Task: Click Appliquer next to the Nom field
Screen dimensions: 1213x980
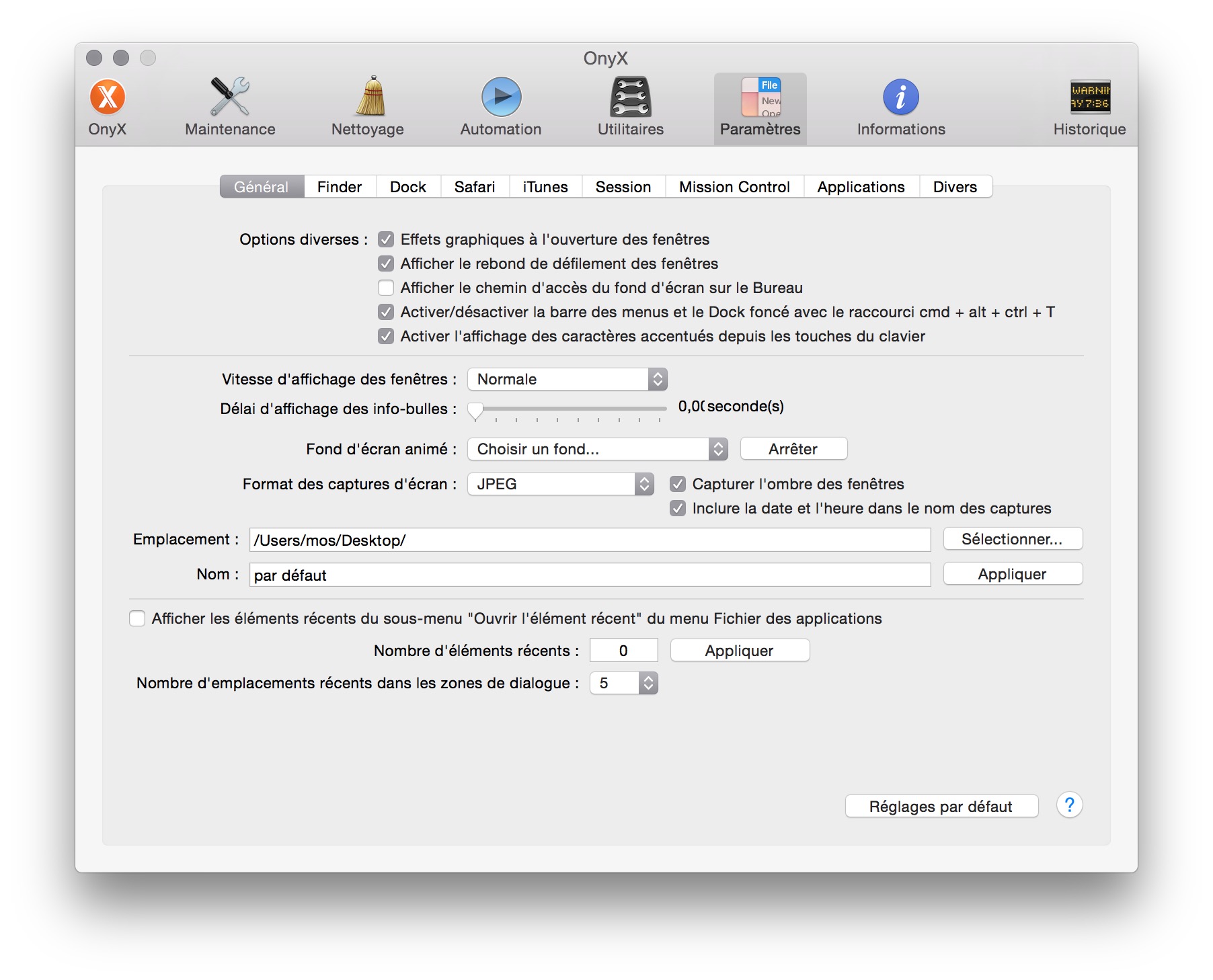Action: [1013, 574]
